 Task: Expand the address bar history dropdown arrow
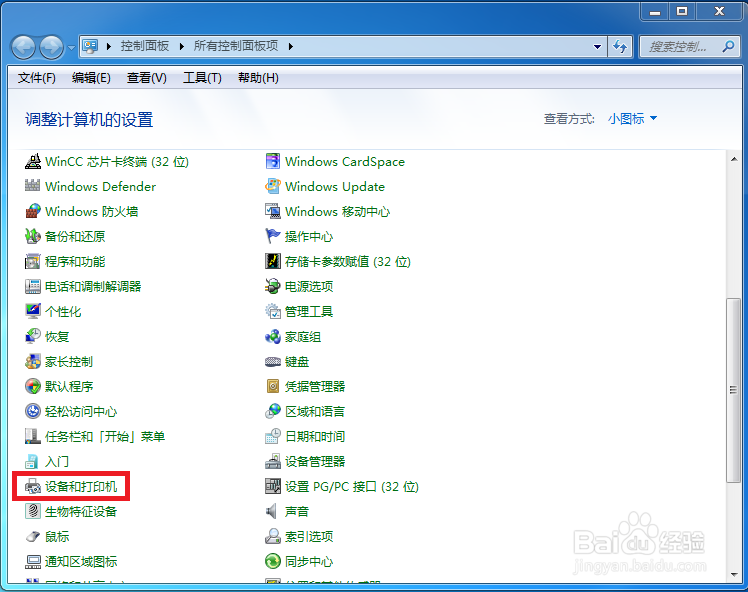597,47
